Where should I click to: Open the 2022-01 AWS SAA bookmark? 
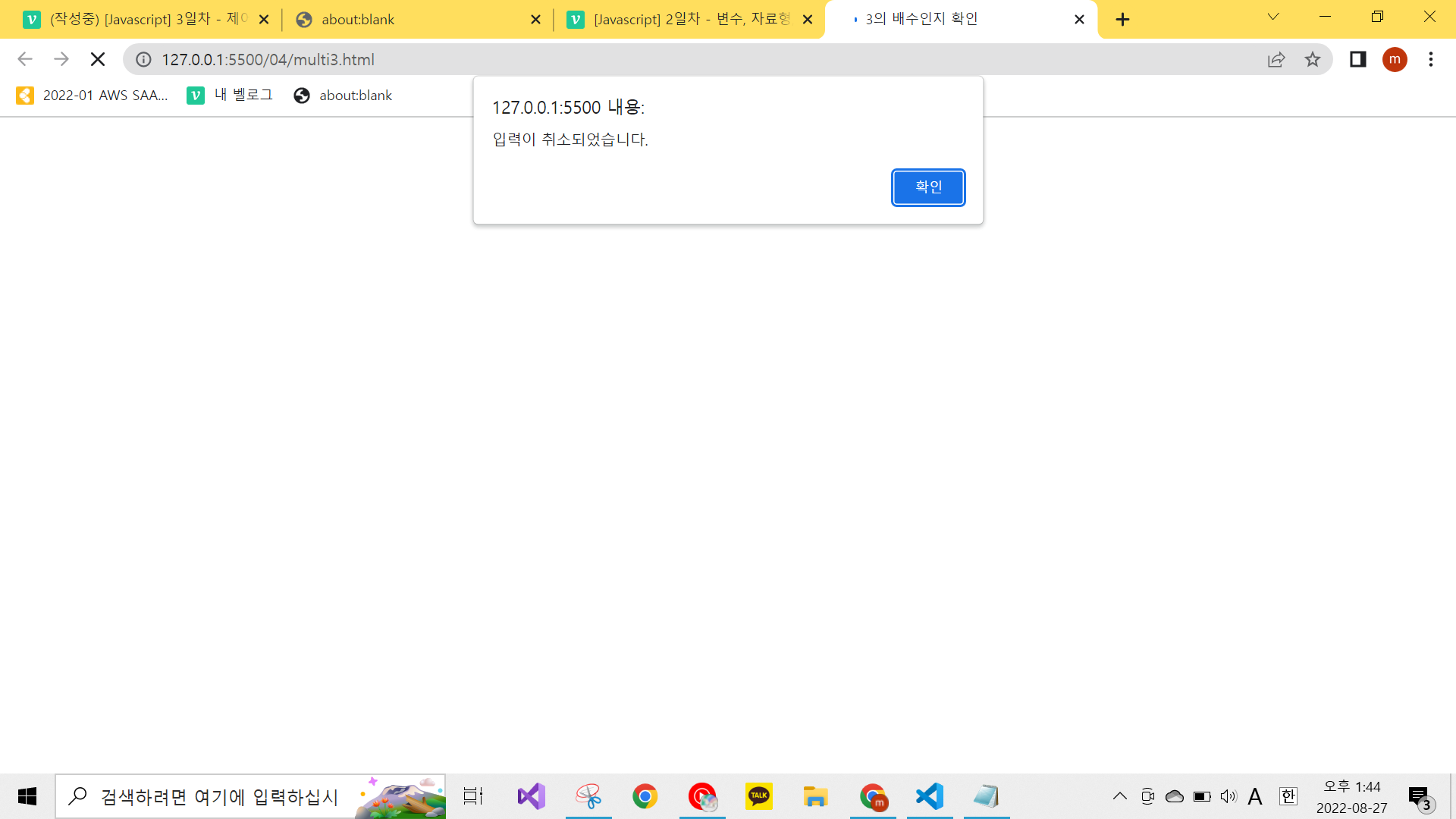click(x=93, y=96)
